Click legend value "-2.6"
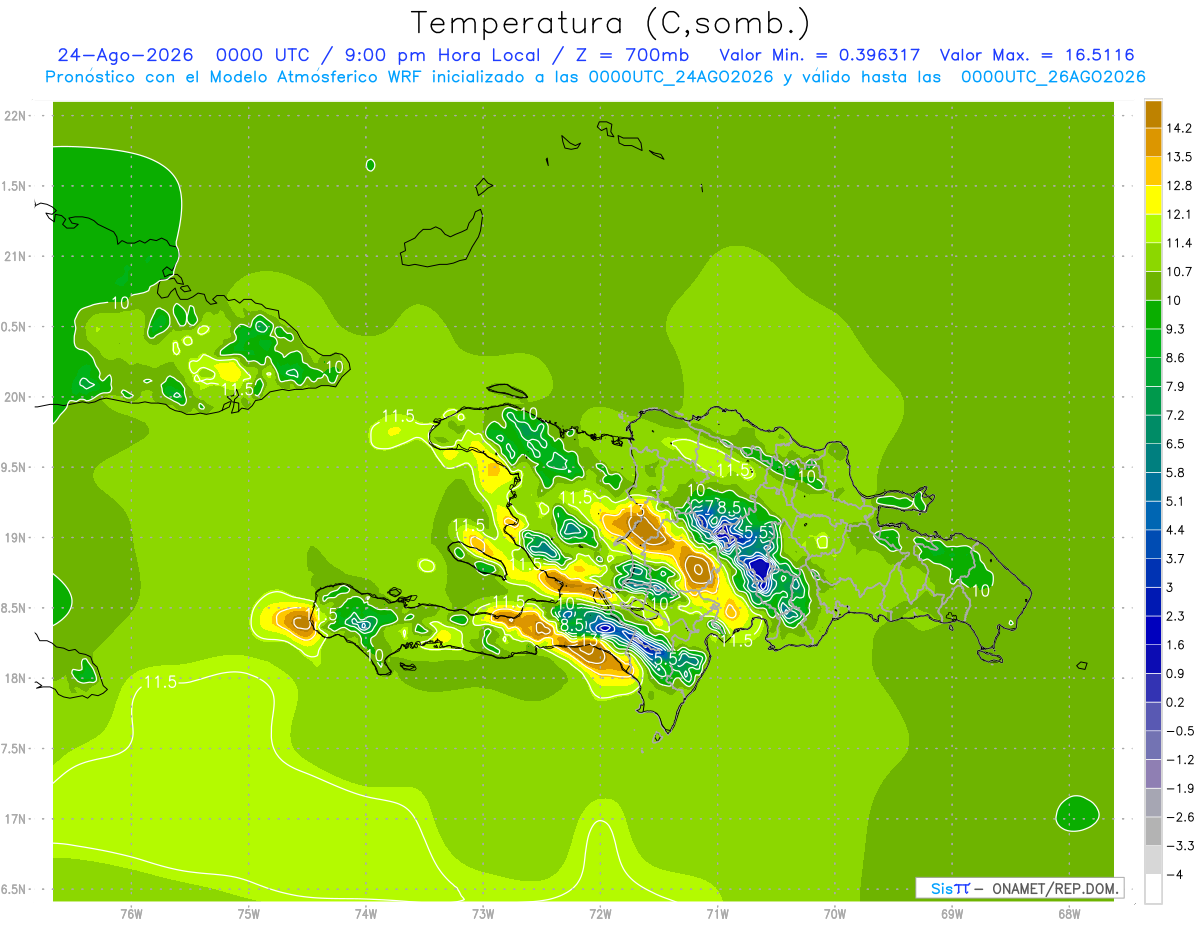The image size is (1200, 927). [x=1180, y=818]
